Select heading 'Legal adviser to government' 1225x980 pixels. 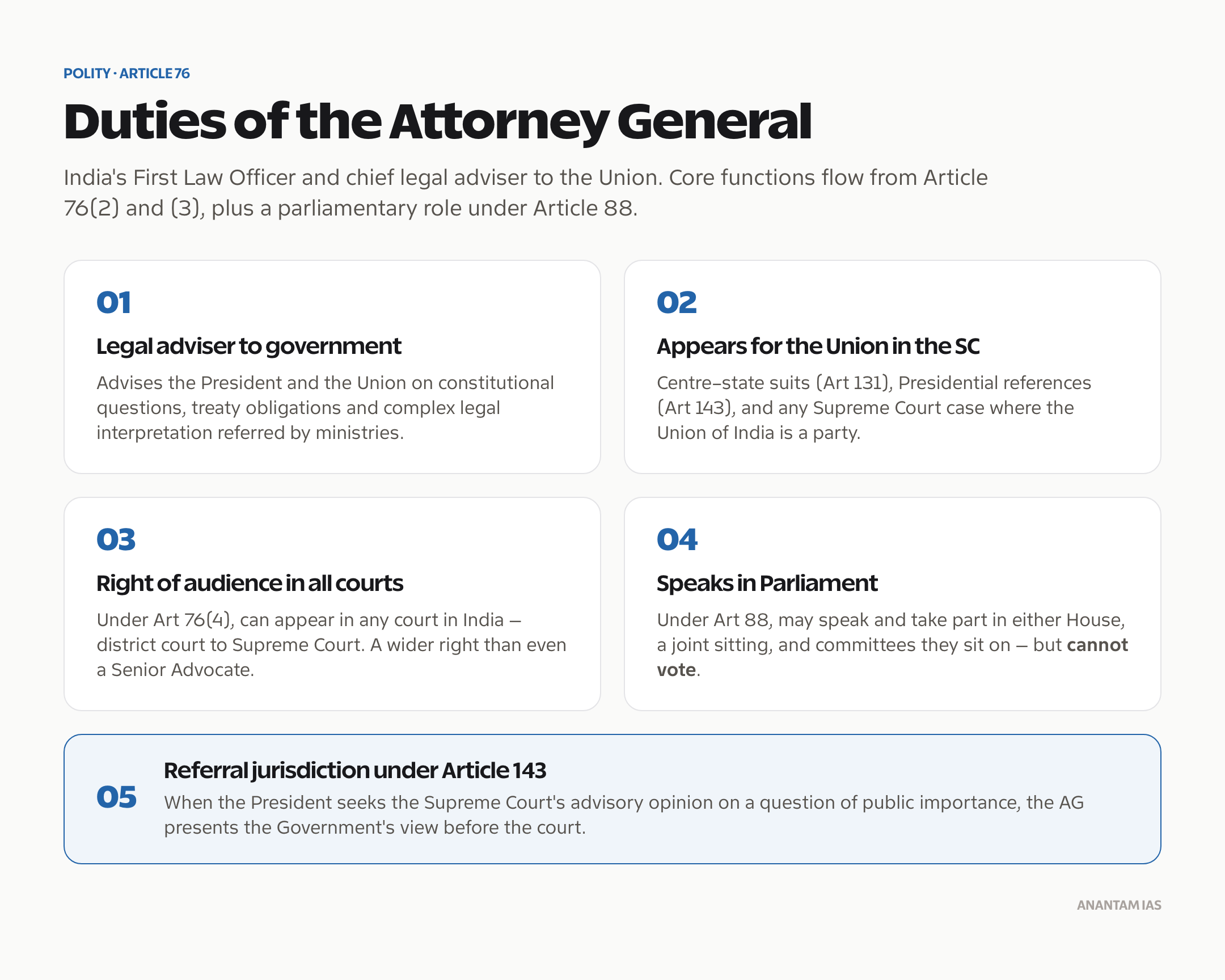249,347
